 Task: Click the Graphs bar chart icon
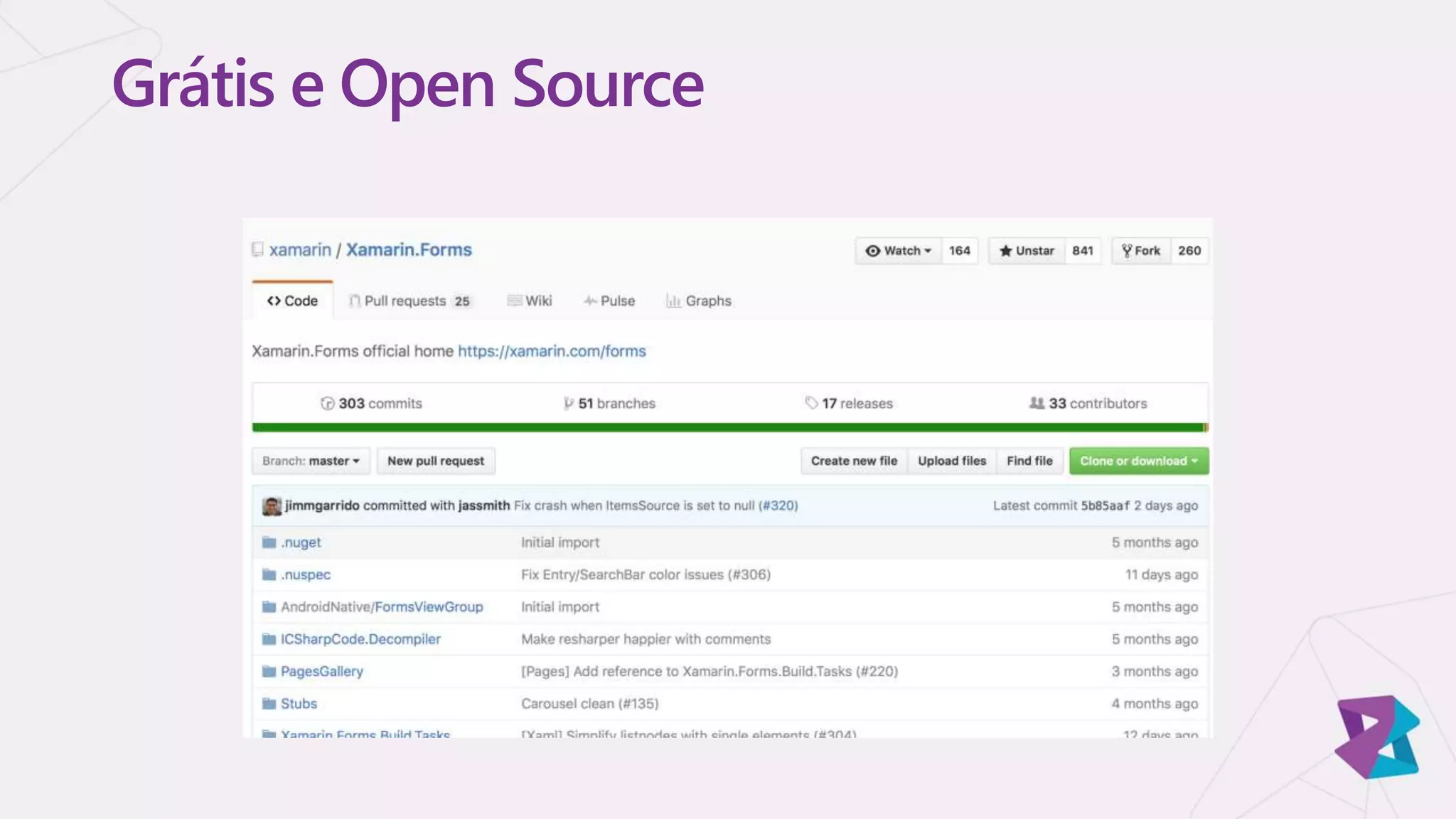[673, 301]
